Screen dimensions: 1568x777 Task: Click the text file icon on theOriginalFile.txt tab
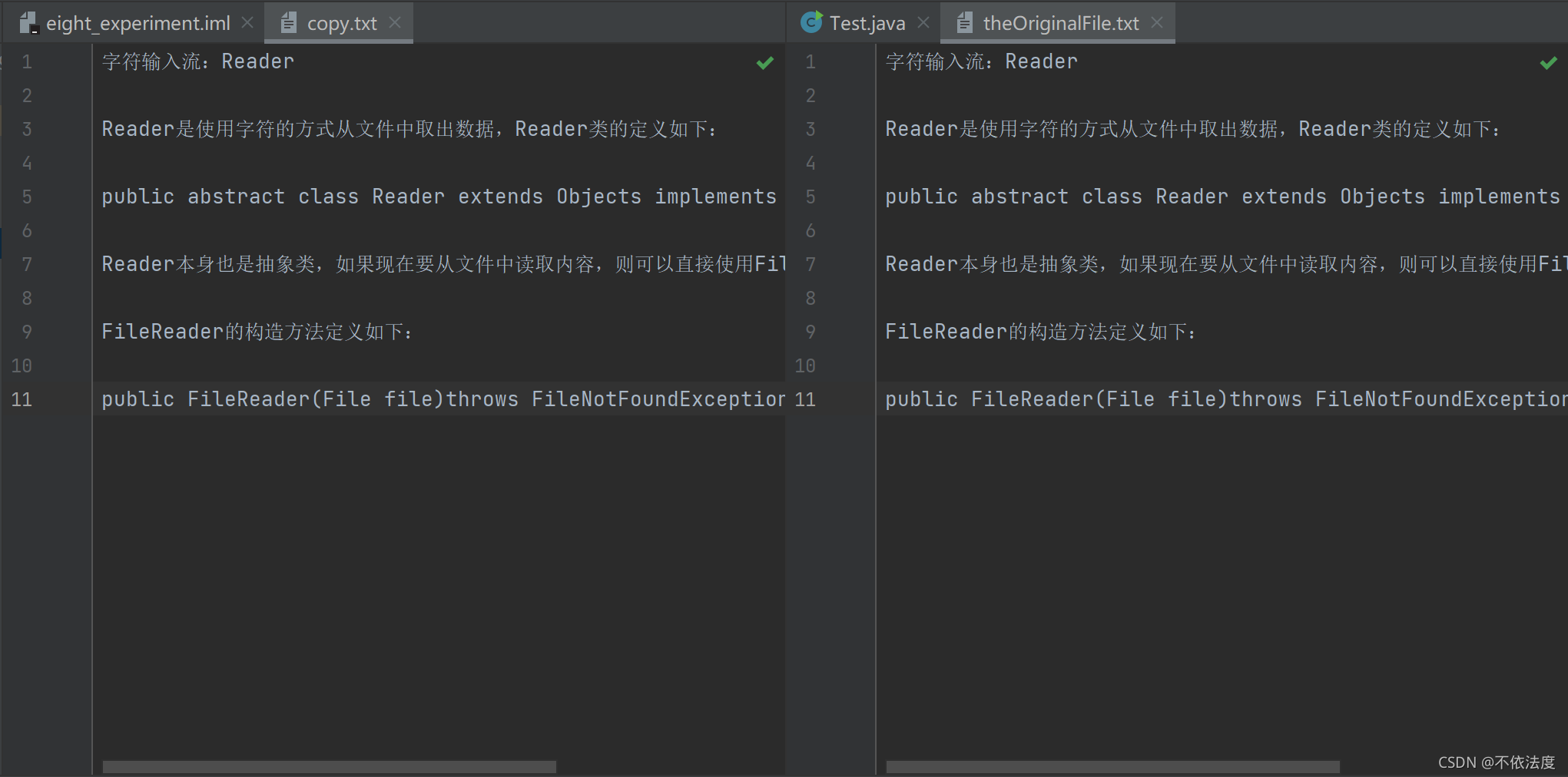click(965, 23)
